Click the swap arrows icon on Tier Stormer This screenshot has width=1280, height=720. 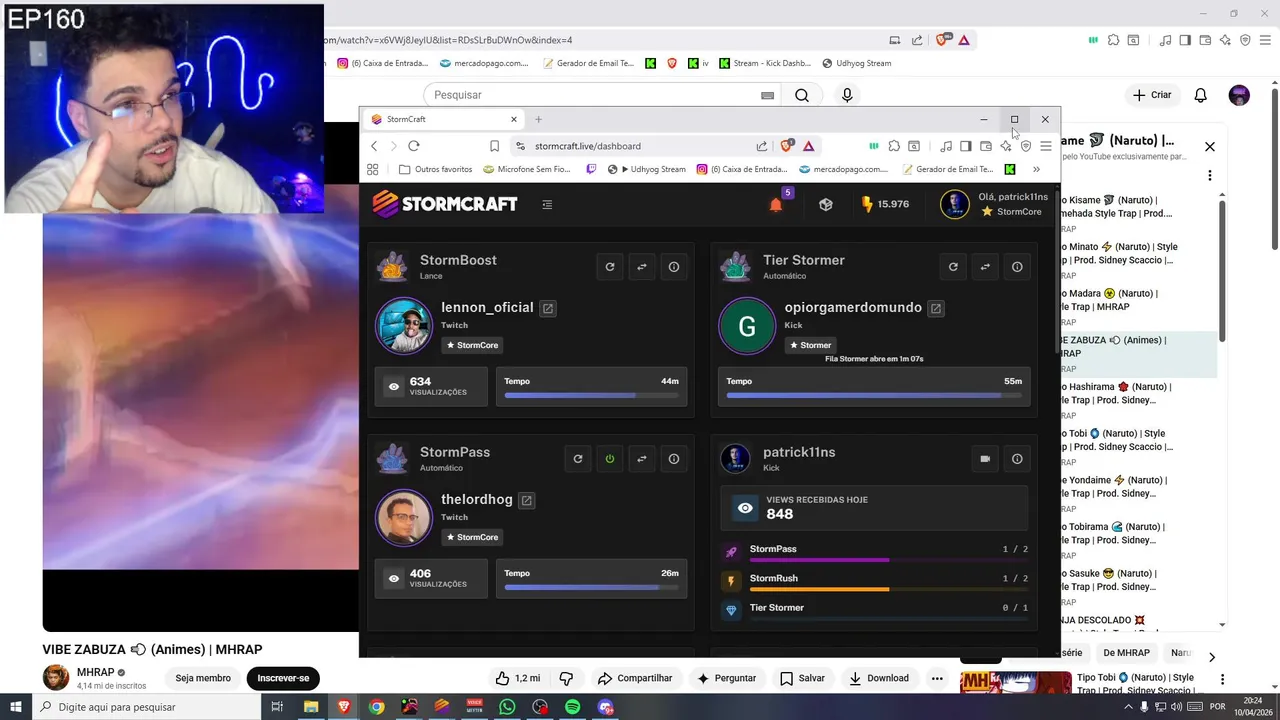coord(985,267)
